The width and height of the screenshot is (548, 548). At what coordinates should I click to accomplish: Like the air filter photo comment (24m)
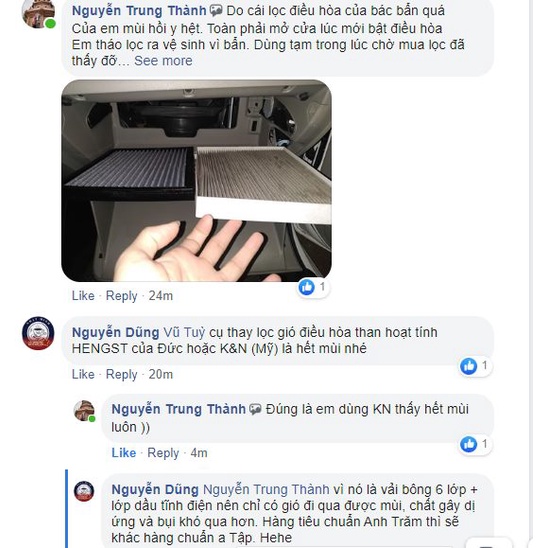point(83,296)
